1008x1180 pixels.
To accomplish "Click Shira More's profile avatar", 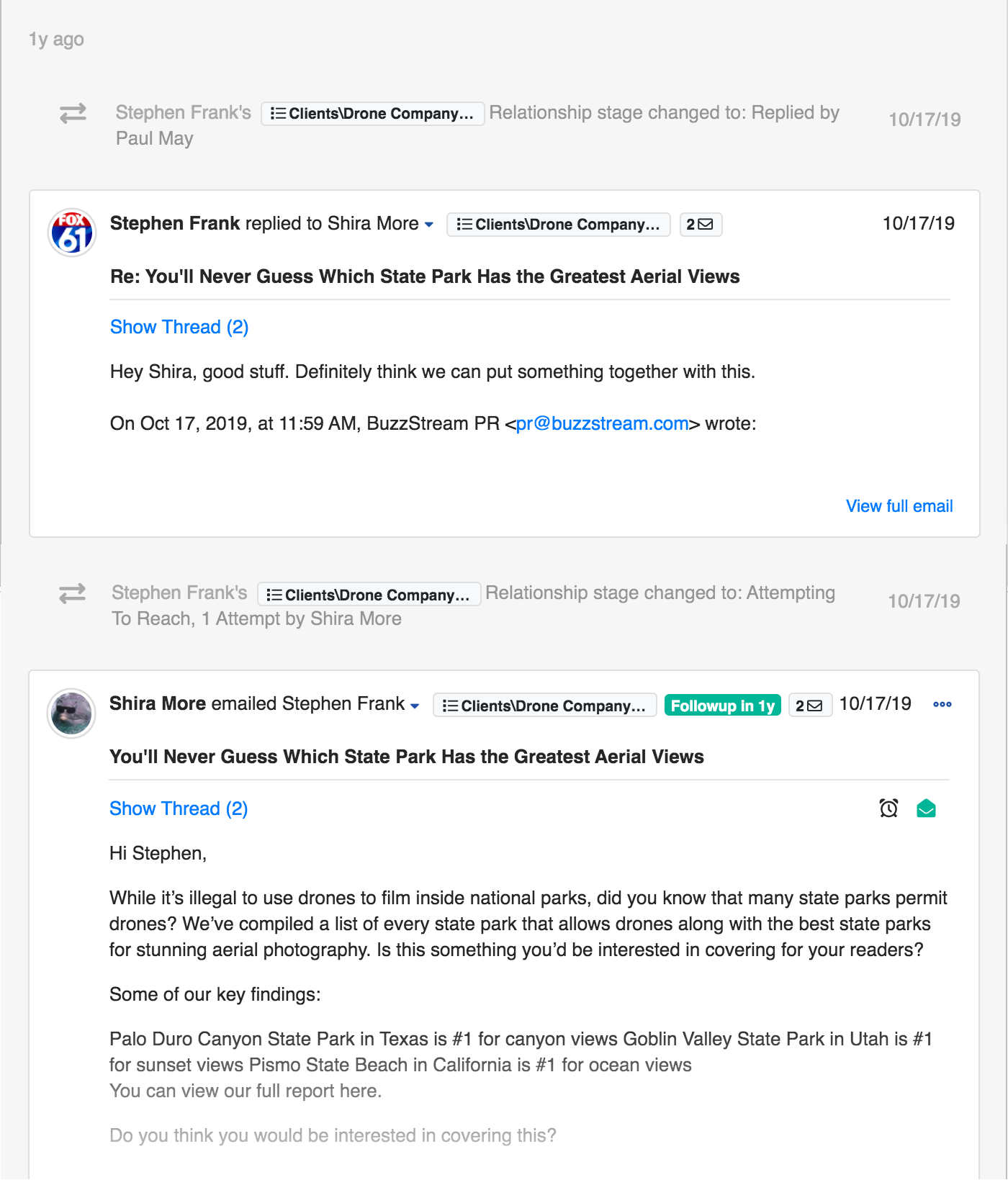I will (x=71, y=713).
